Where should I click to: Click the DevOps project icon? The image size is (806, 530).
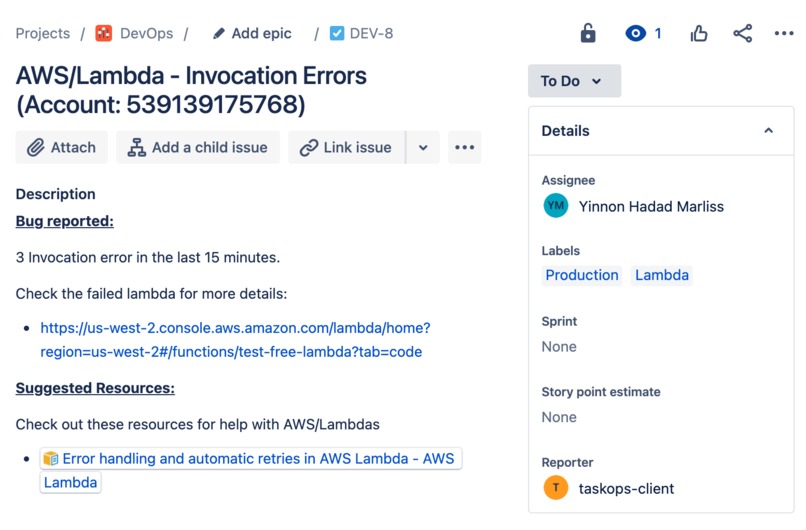tap(104, 33)
